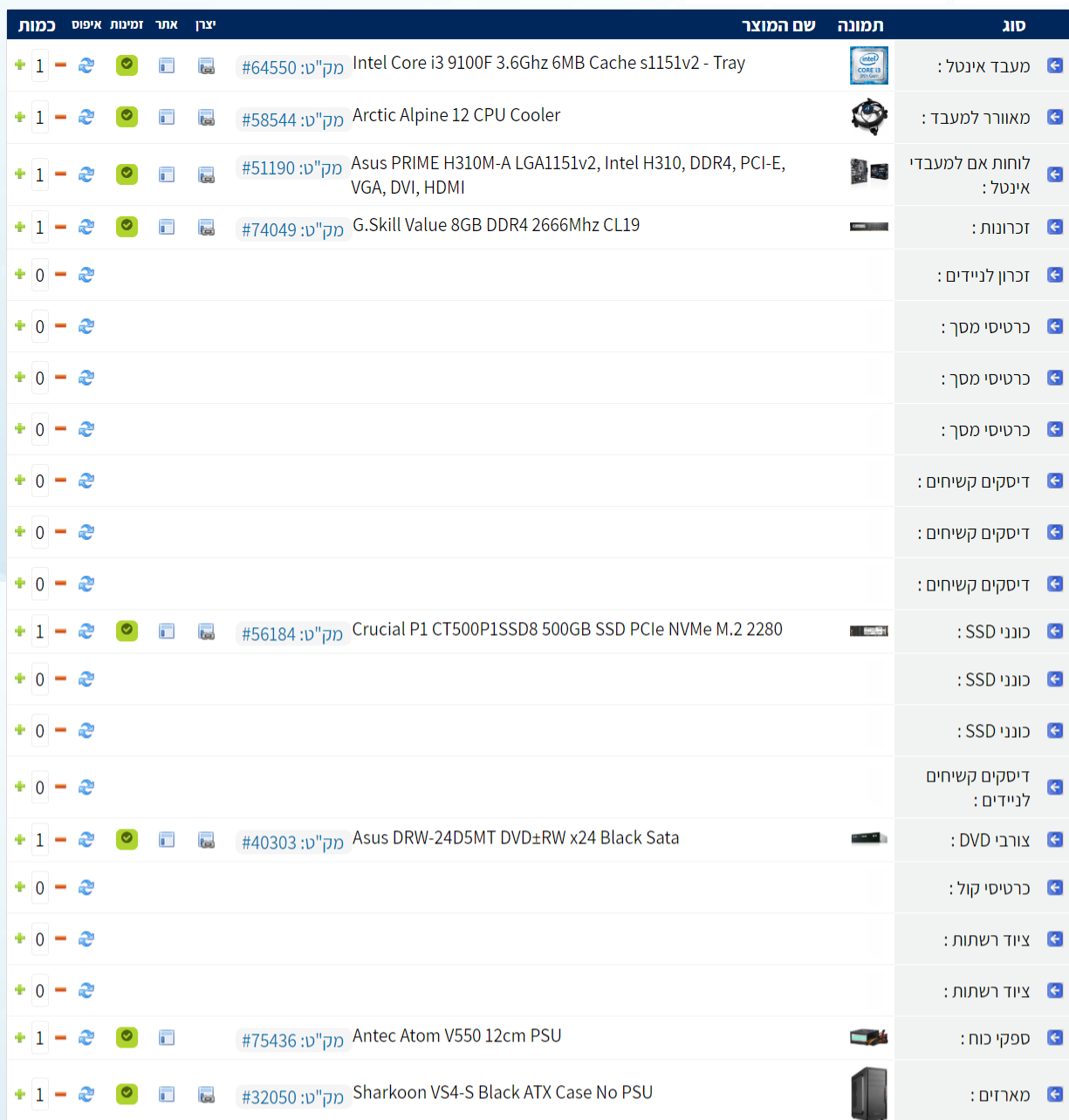Reset the Asus DRW-24D5MT DVD row
This screenshot has height=1120, width=1069.
point(86,838)
